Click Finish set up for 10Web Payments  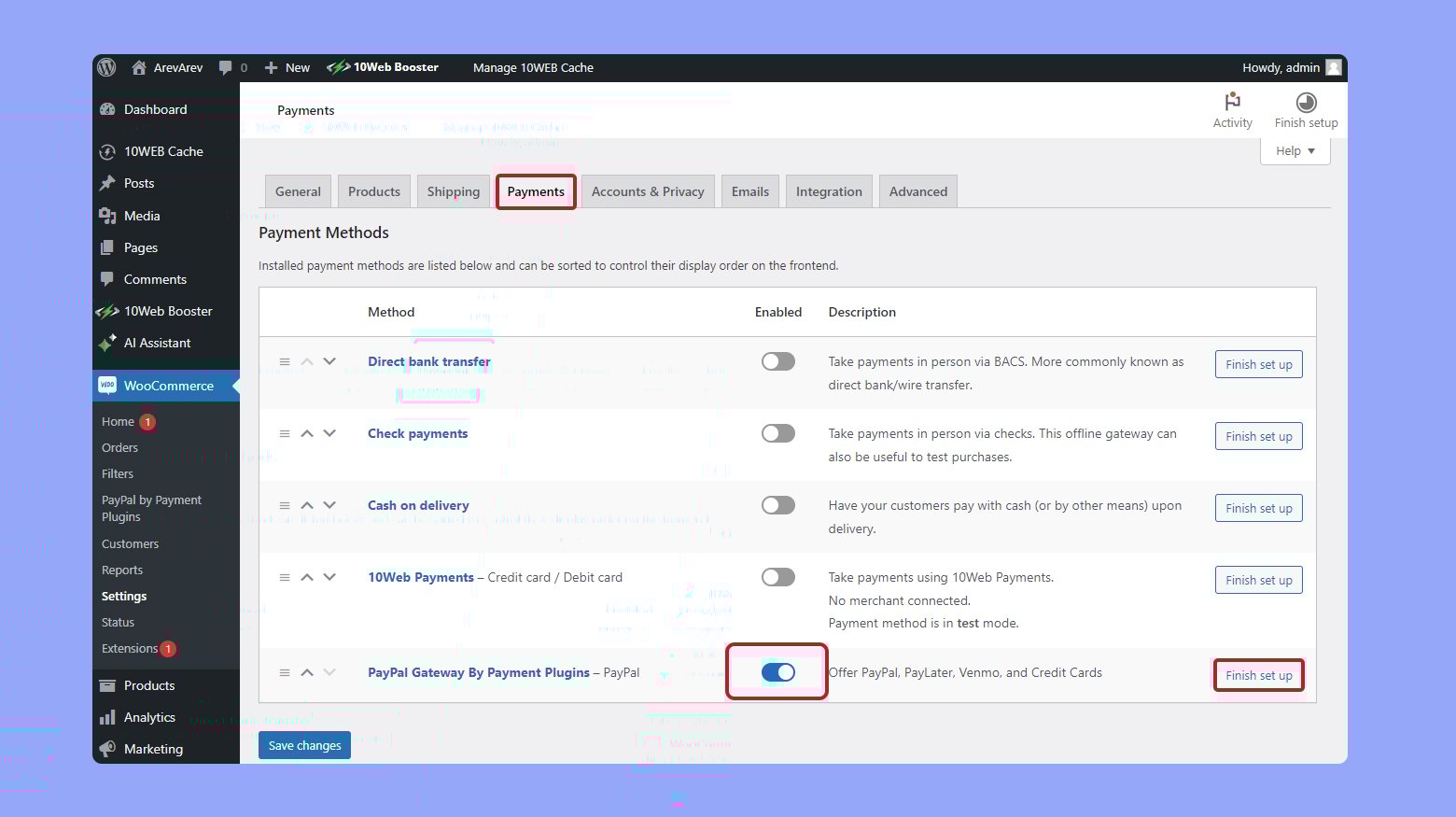point(1258,580)
